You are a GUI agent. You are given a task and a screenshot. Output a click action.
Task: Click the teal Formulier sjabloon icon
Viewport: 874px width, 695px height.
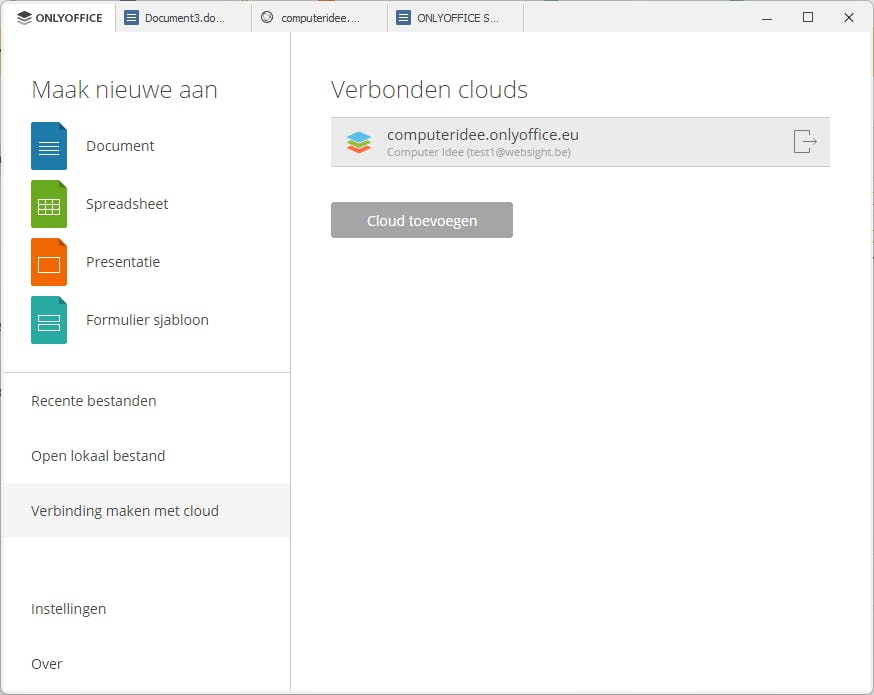click(x=49, y=320)
